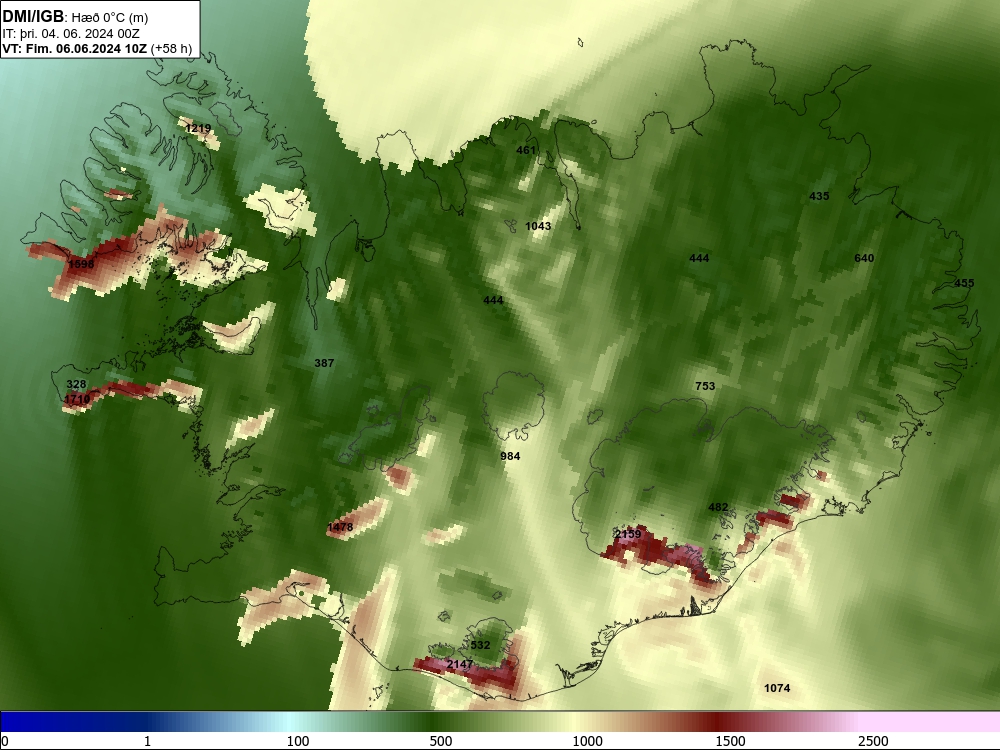This screenshot has width=1000, height=750.
Task: Click the 1 tick on the color scale
Action: pos(147,740)
